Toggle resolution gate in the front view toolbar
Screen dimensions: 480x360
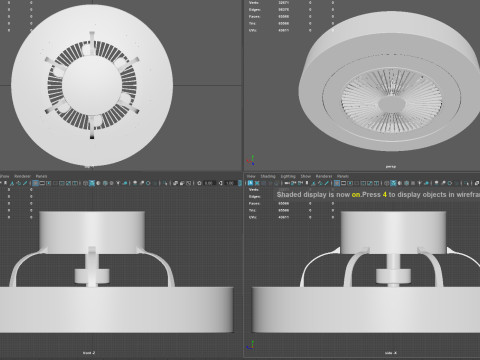pos(48,183)
